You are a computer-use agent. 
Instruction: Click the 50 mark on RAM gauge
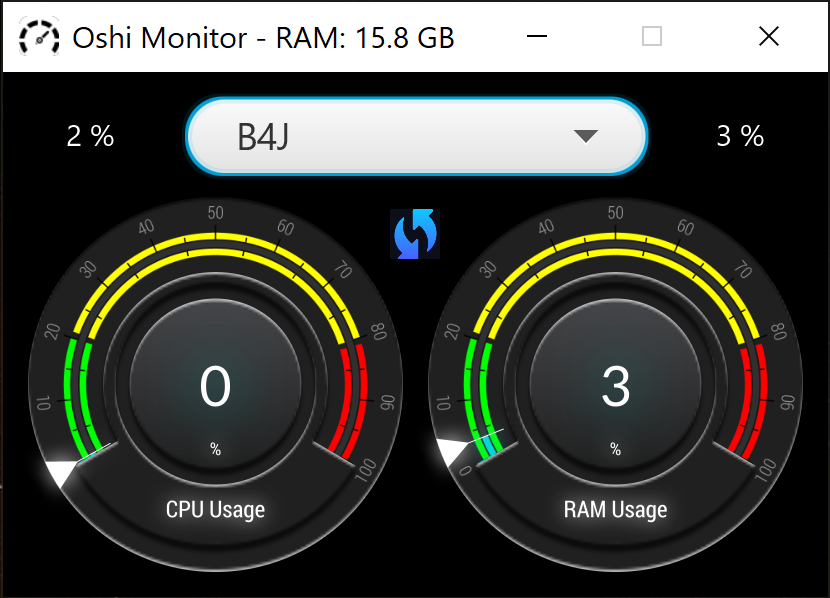tap(615, 213)
